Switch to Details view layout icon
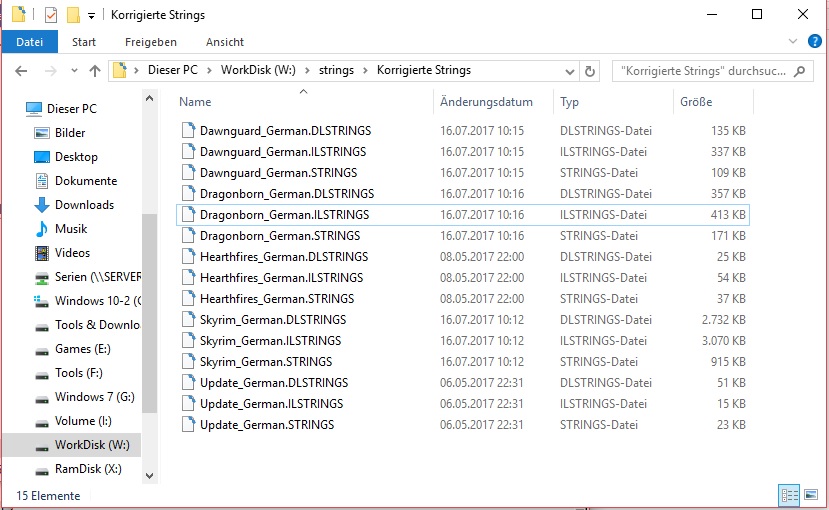Viewport: 829px width, 510px height. pyautogui.click(x=789, y=495)
